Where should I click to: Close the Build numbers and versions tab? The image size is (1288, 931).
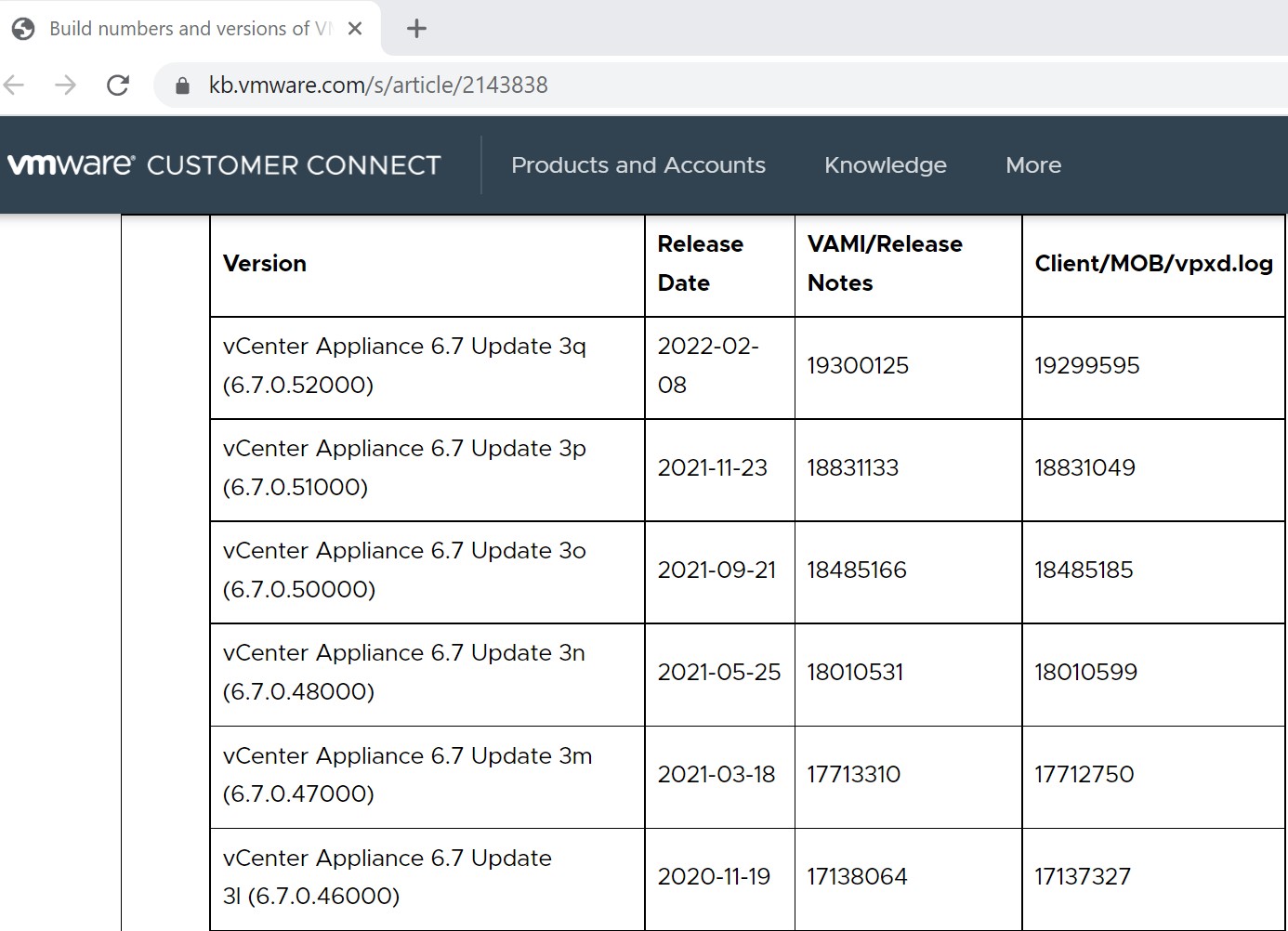(354, 29)
